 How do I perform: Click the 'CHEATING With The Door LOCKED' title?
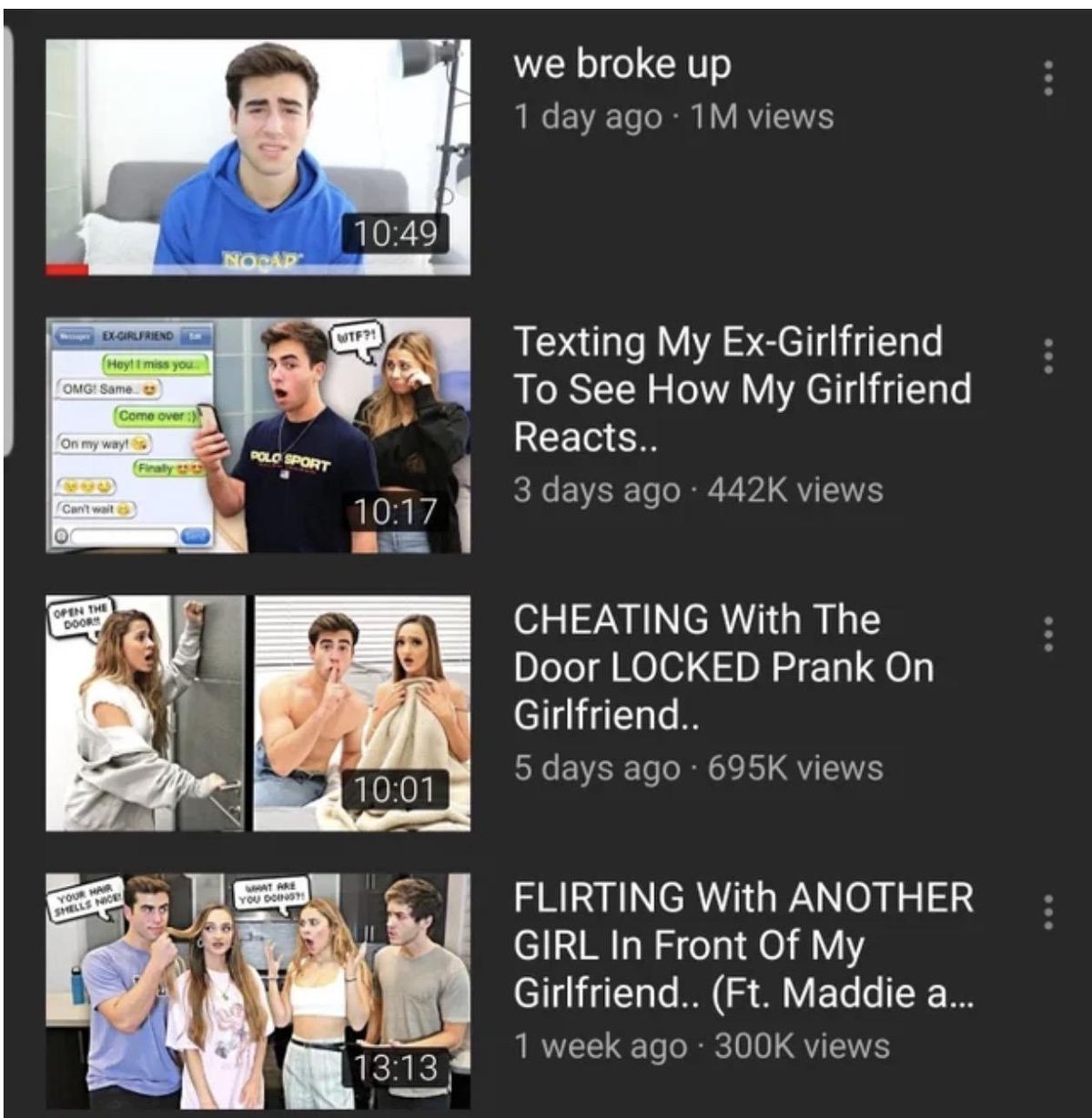723,667
